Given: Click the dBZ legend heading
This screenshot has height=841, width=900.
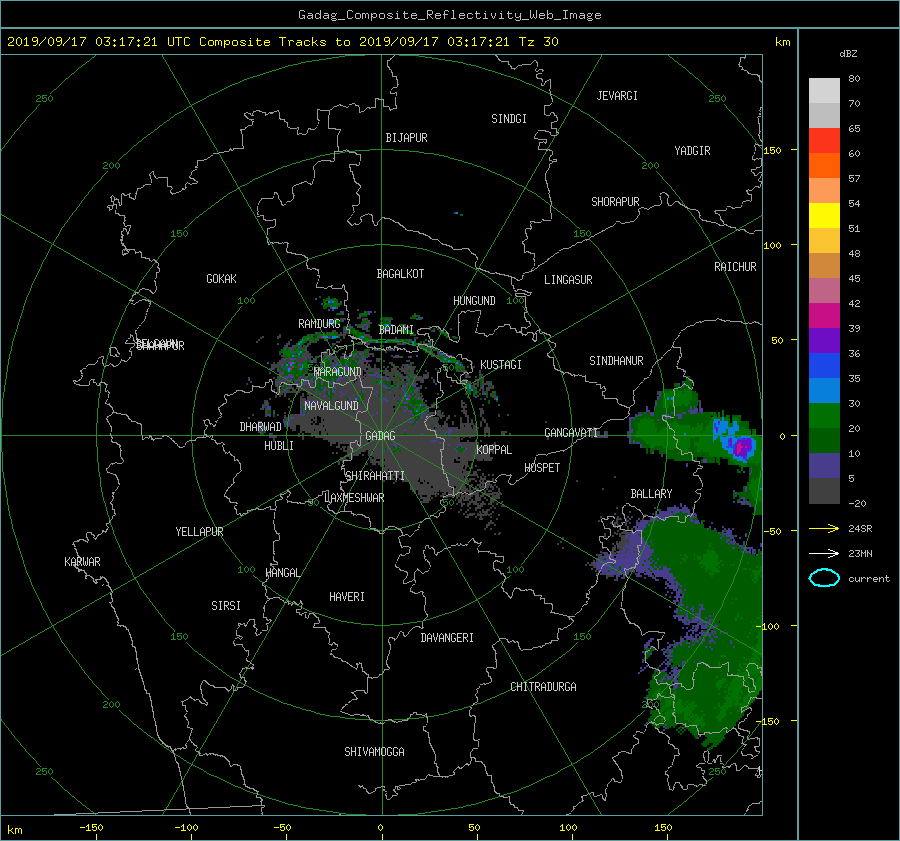Looking at the screenshot, I should (848, 54).
